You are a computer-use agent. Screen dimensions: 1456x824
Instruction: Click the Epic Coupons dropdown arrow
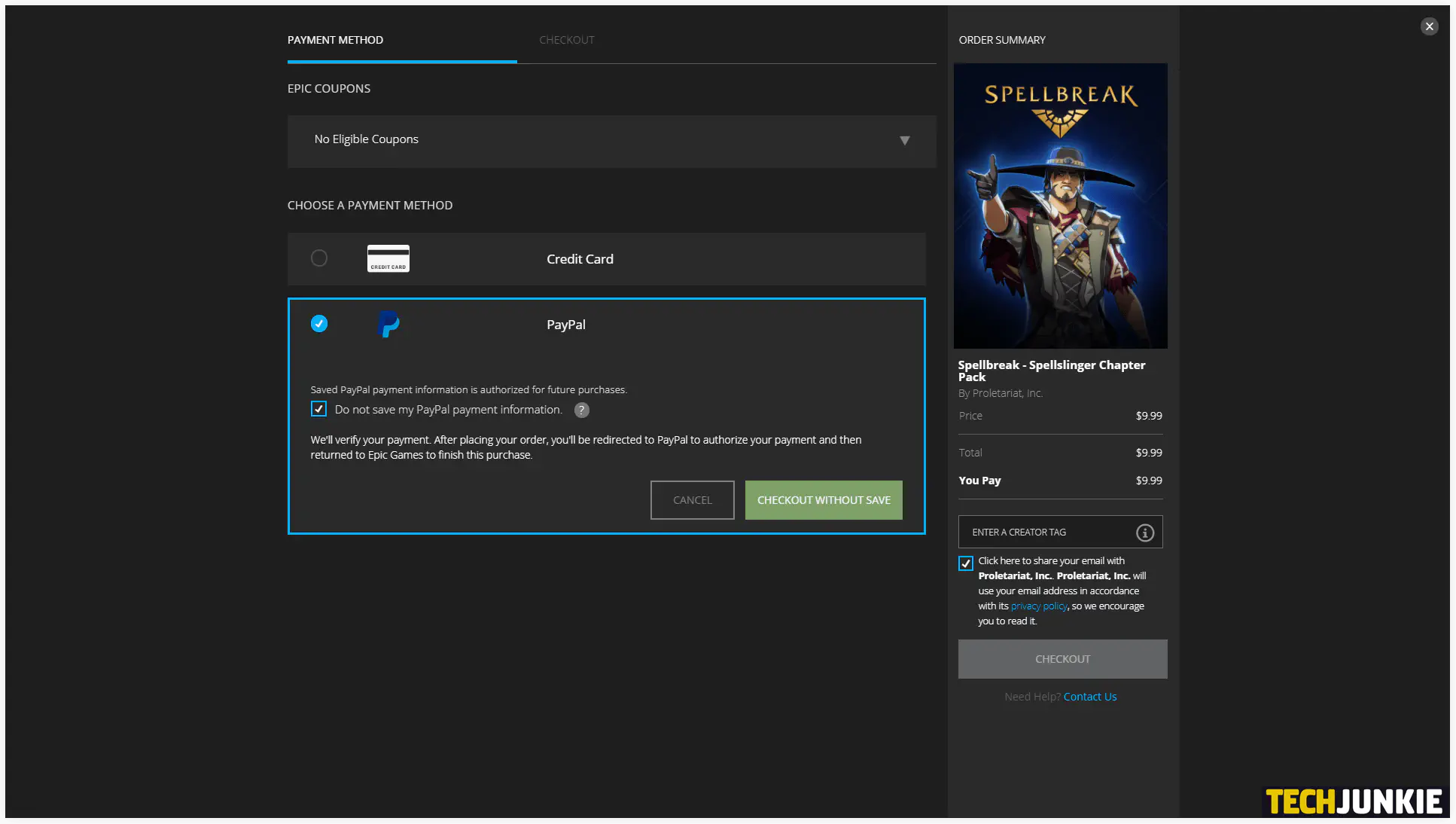(x=905, y=140)
